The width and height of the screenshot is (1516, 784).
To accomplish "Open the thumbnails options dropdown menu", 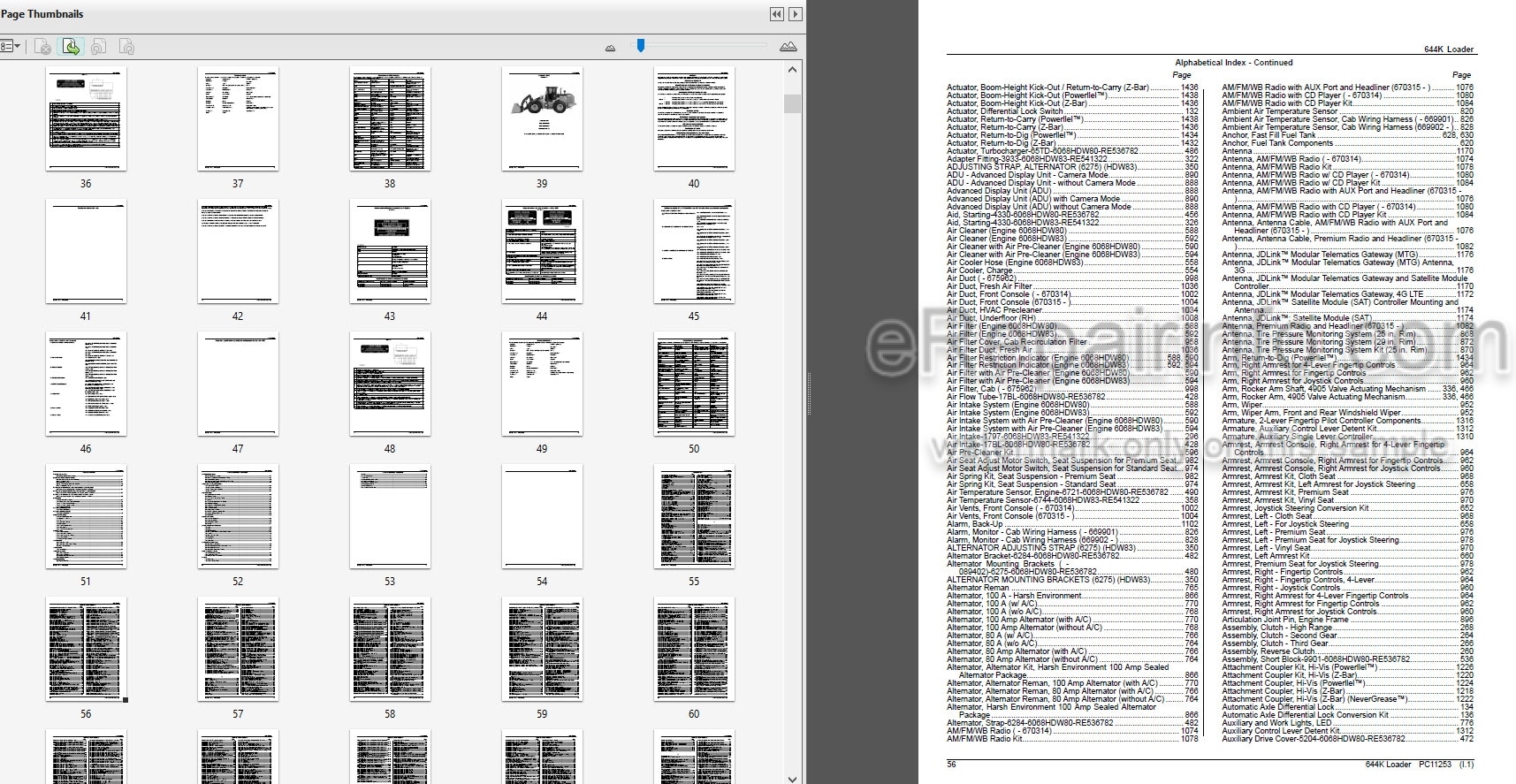I will click(x=10, y=46).
